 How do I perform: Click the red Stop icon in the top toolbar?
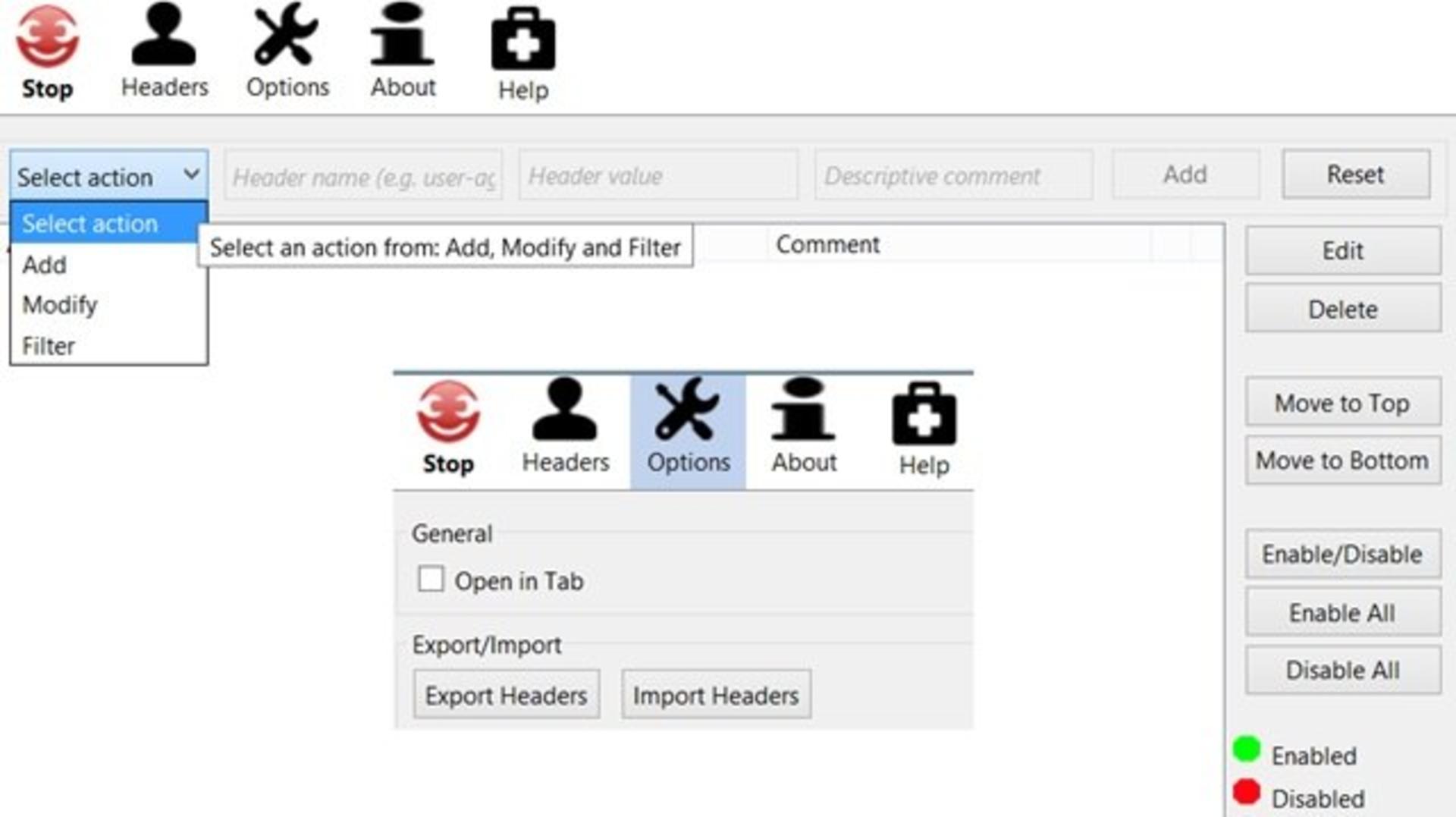tap(47, 36)
